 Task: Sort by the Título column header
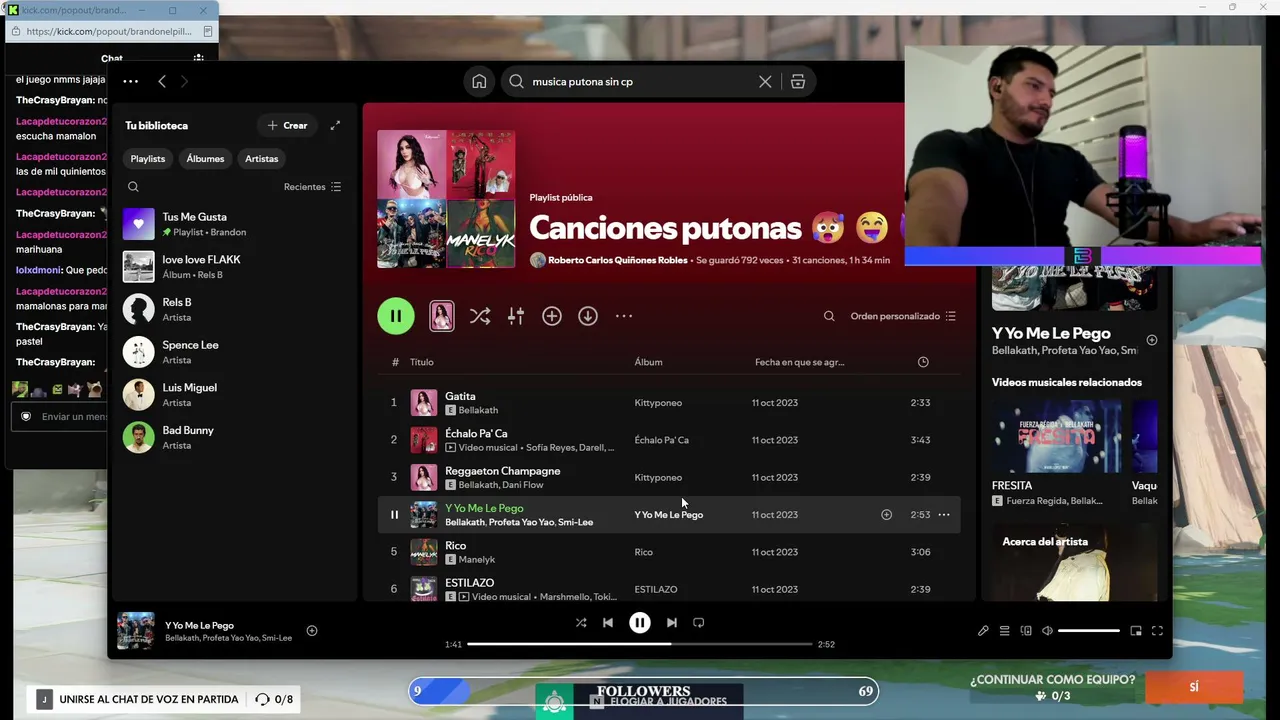click(421, 362)
